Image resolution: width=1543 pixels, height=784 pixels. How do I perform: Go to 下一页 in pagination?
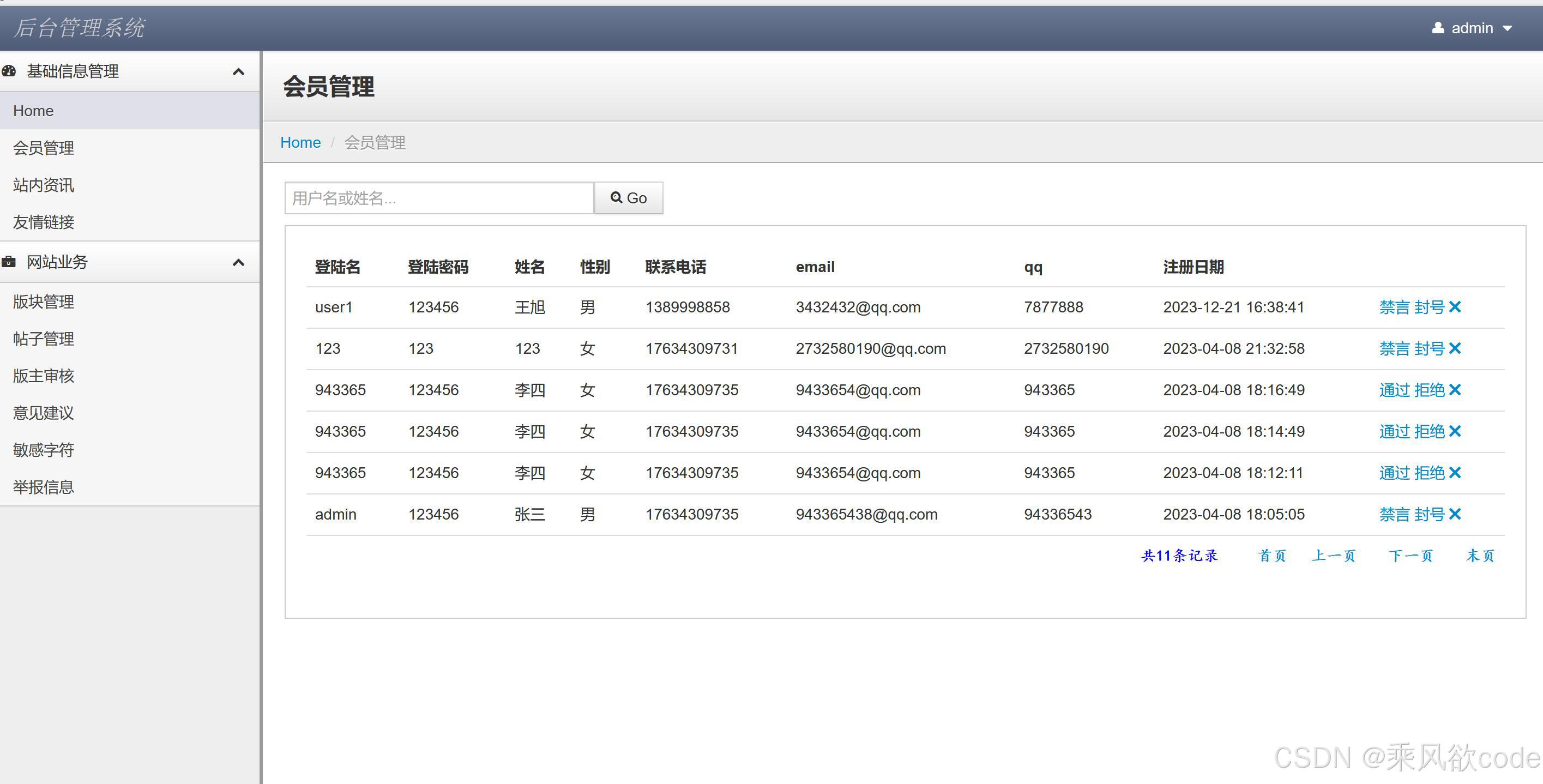pos(1411,556)
